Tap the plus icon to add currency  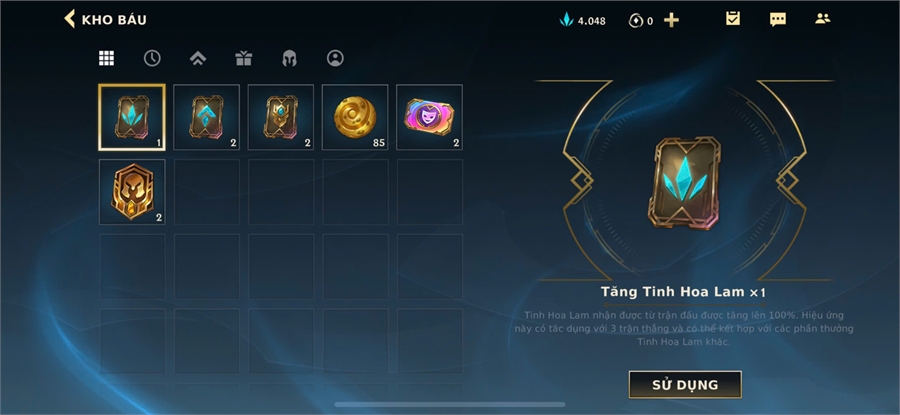pyautogui.click(x=671, y=21)
